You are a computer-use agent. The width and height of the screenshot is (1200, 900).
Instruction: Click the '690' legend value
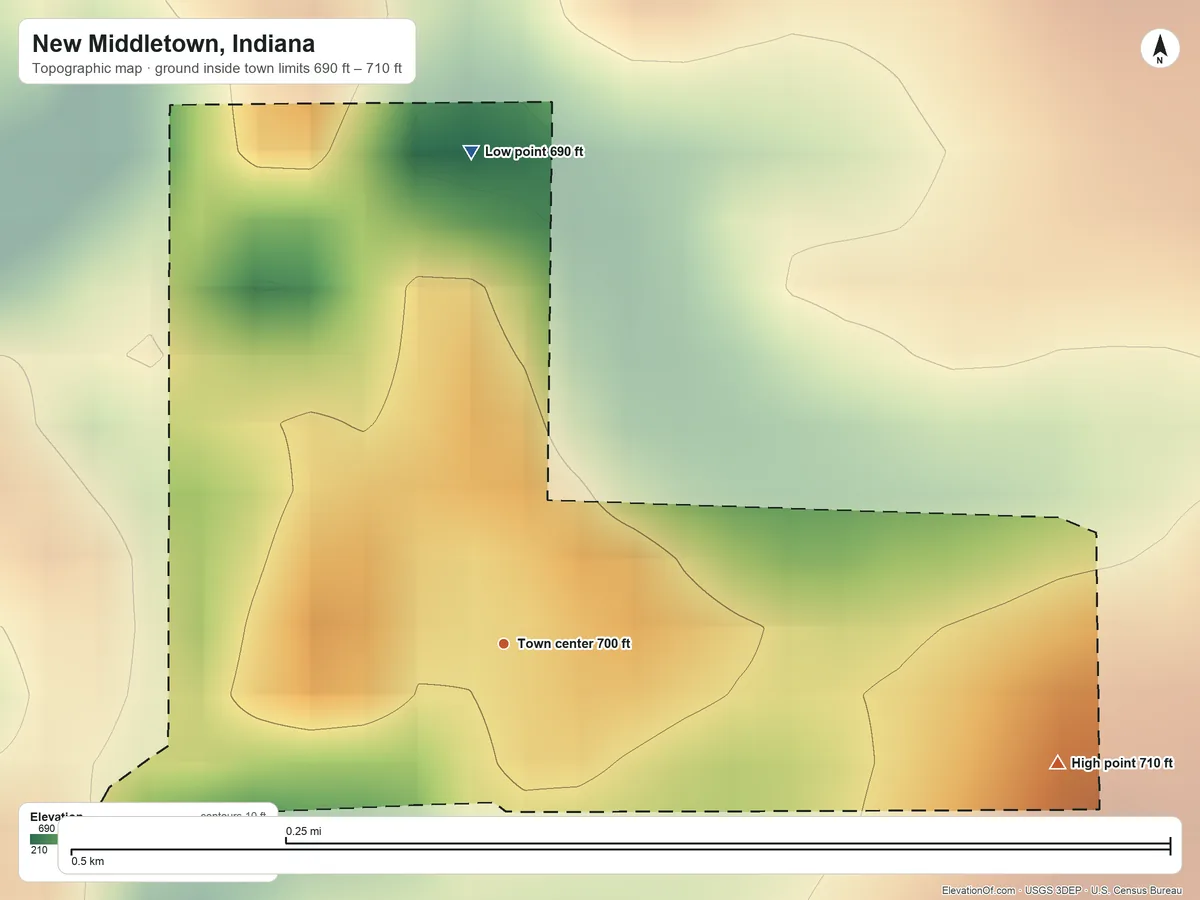(x=47, y=828)
